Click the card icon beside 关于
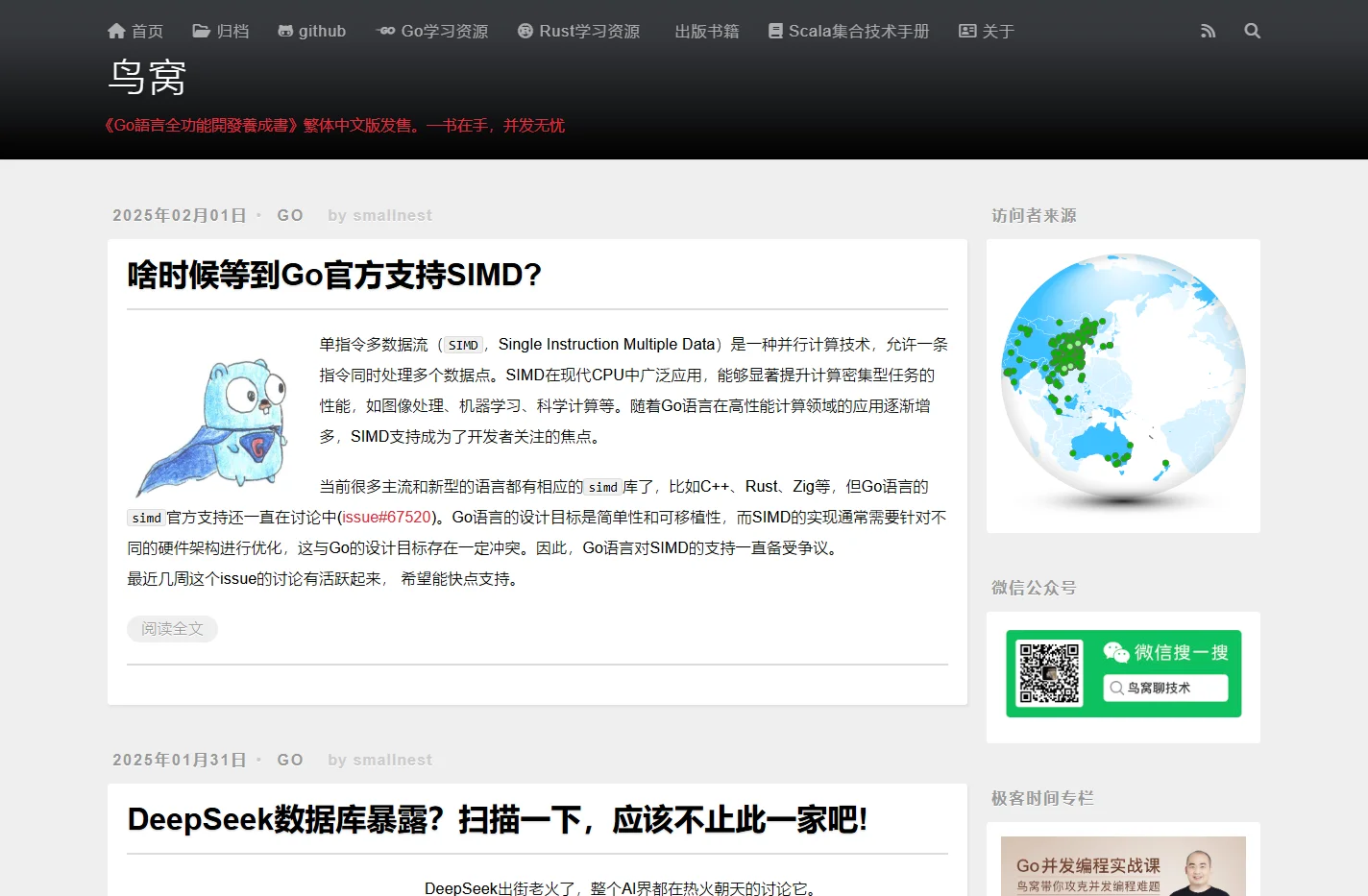This screenshot has width=1368, height=896. [967, 31]
